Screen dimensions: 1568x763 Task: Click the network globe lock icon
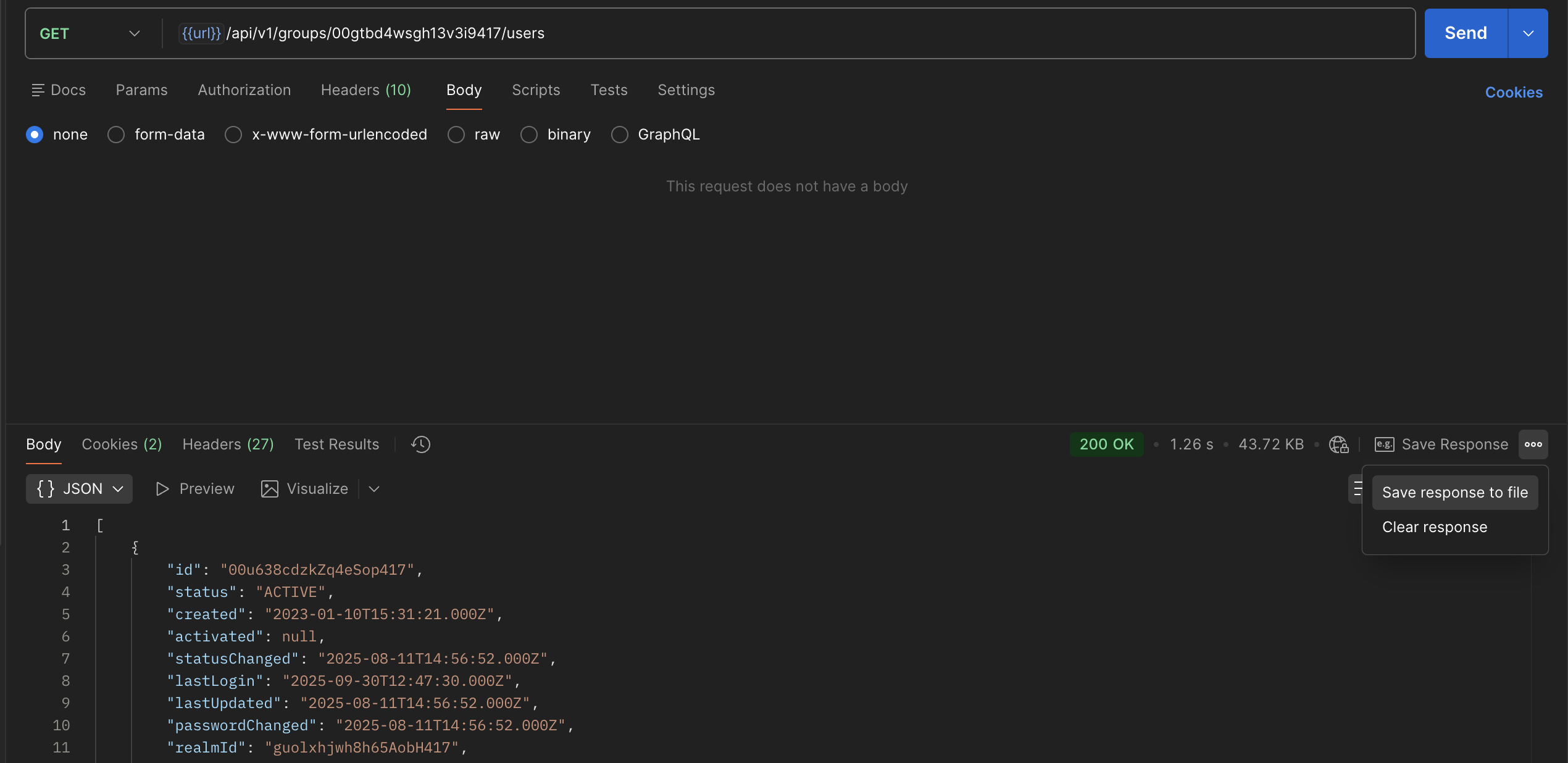(1338, 444)
